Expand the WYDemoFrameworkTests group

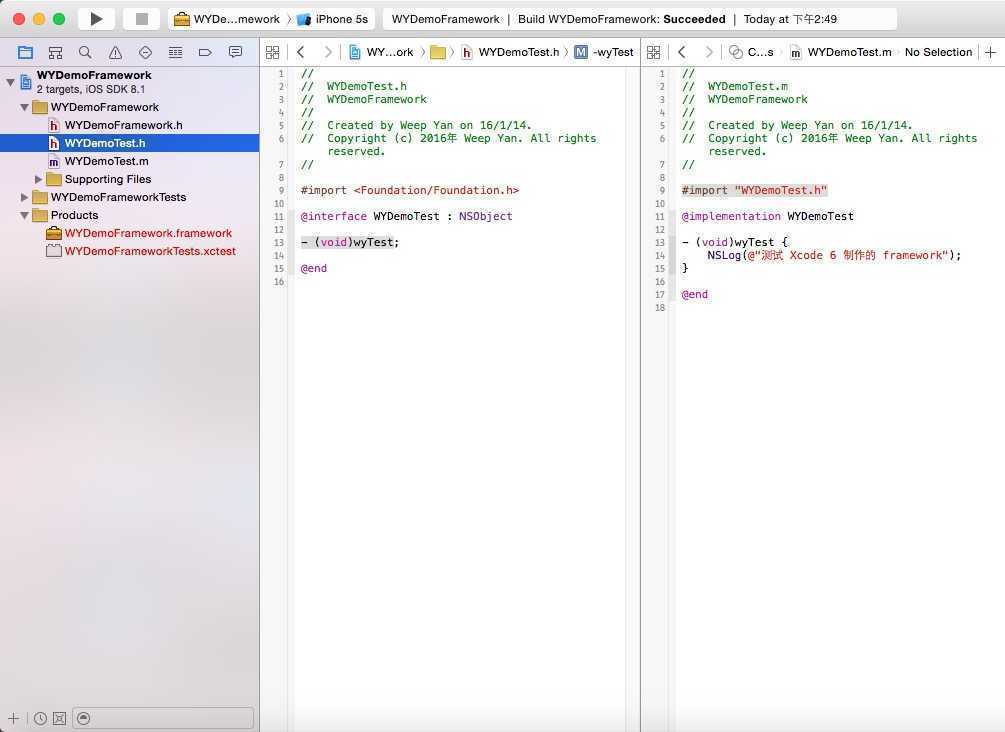(24, 197)
